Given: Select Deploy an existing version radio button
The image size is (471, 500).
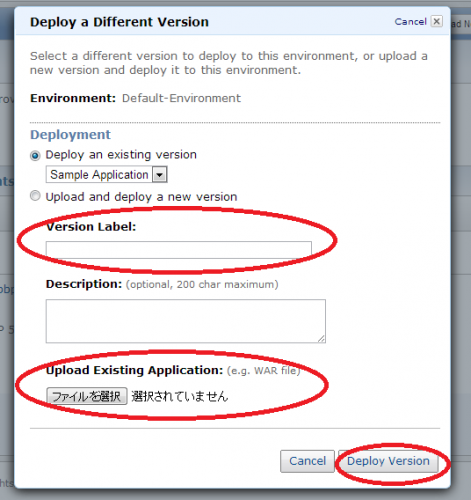Looking at the screenshot, I should tap(35, 155).
